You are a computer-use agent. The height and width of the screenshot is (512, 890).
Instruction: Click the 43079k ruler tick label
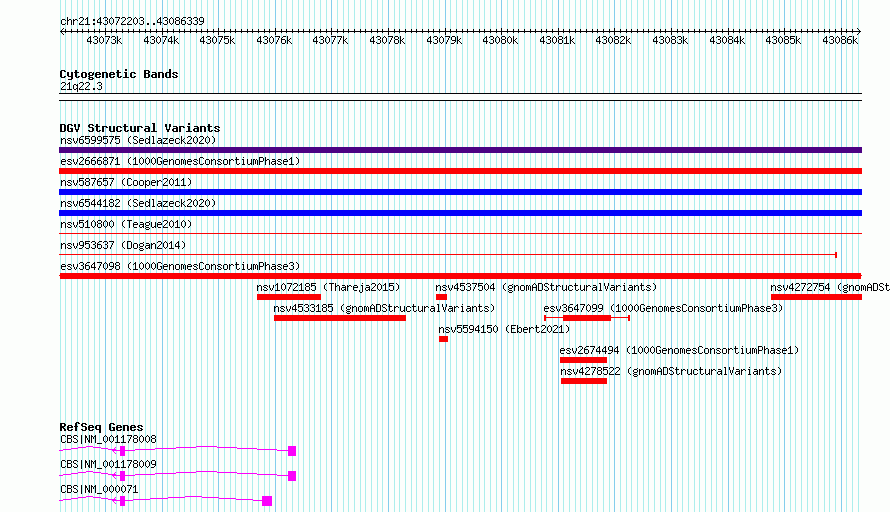[444, 40]
